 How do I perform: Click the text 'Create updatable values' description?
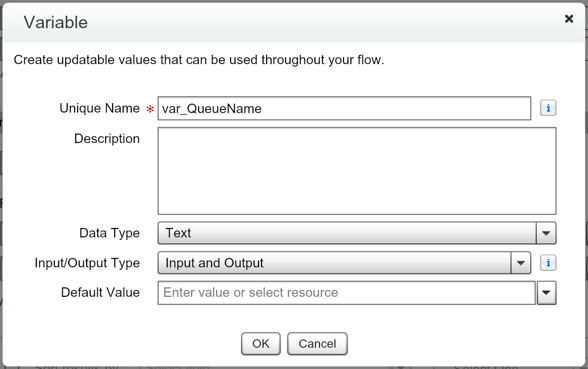coord(199,60)
